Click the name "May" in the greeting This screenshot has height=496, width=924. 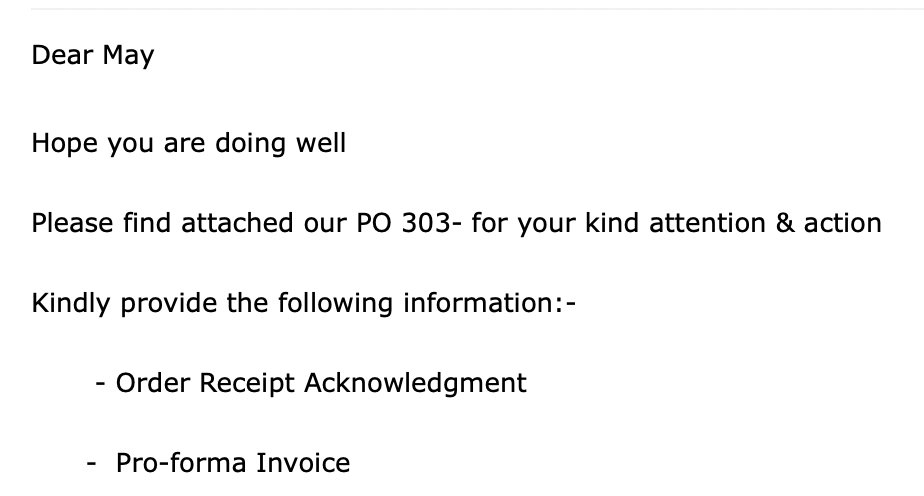coord(128,57)
